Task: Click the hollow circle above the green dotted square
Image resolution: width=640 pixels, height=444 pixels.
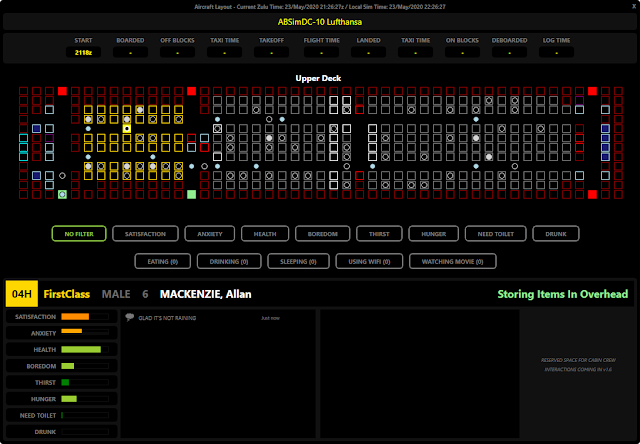Action: tap(62, 175)
